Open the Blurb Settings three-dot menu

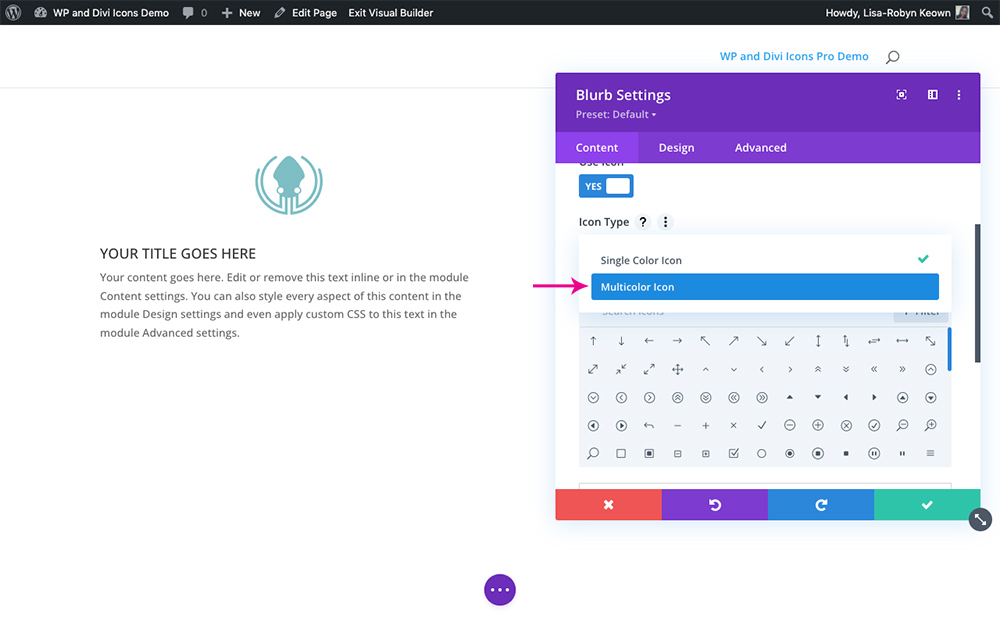pos(959,95)
